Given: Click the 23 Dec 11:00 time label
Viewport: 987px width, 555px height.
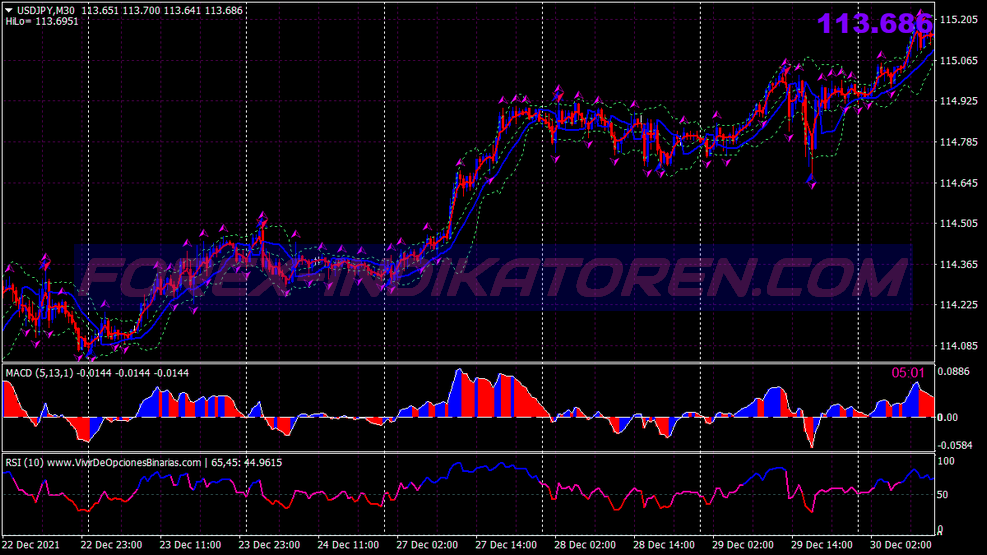Looking at the screenshot, I should [190, 545].
